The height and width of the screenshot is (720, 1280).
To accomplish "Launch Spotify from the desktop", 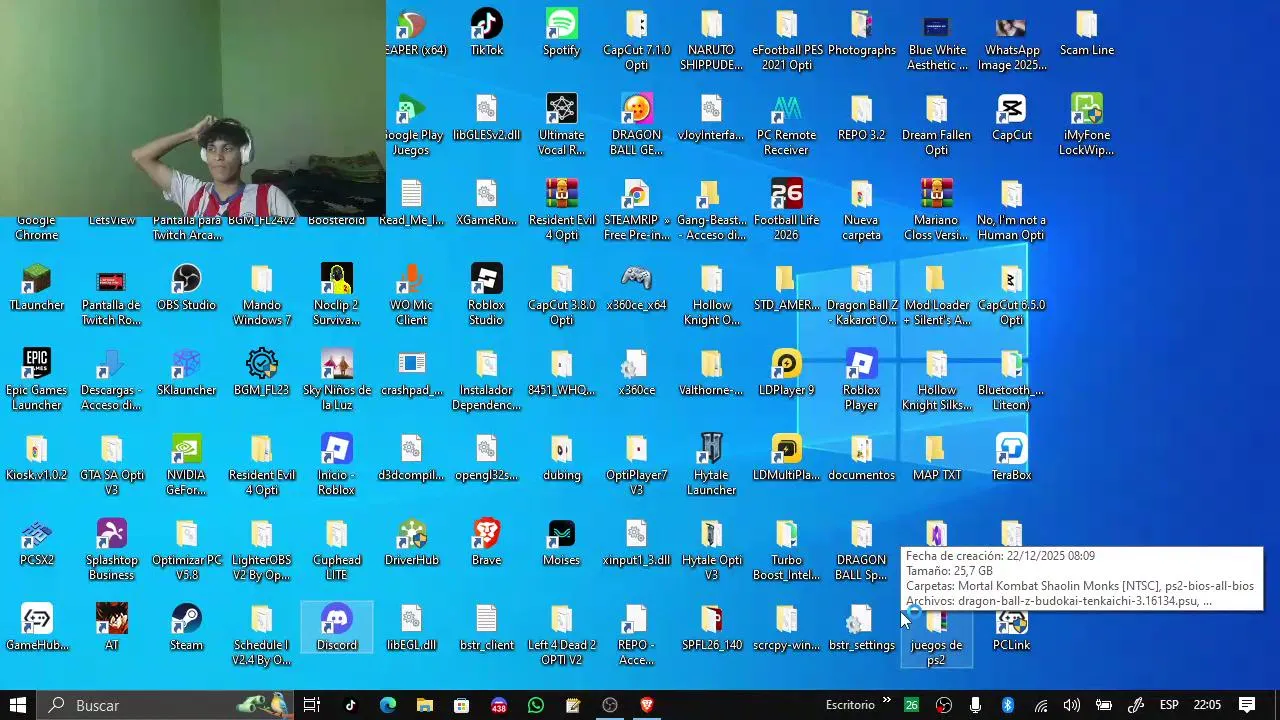I will tap(561, 32).
